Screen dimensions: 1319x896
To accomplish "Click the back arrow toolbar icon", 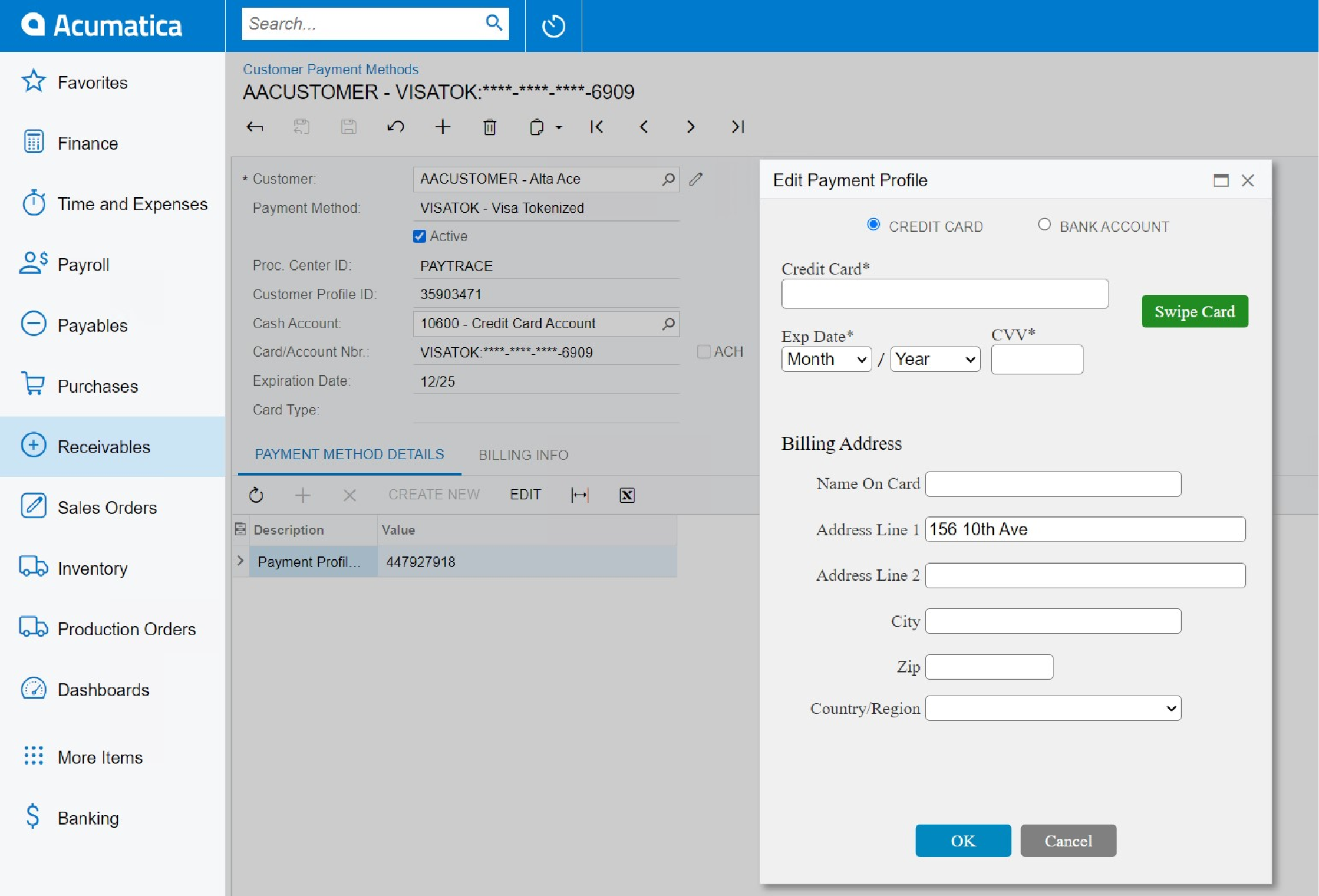I will 255,127.
